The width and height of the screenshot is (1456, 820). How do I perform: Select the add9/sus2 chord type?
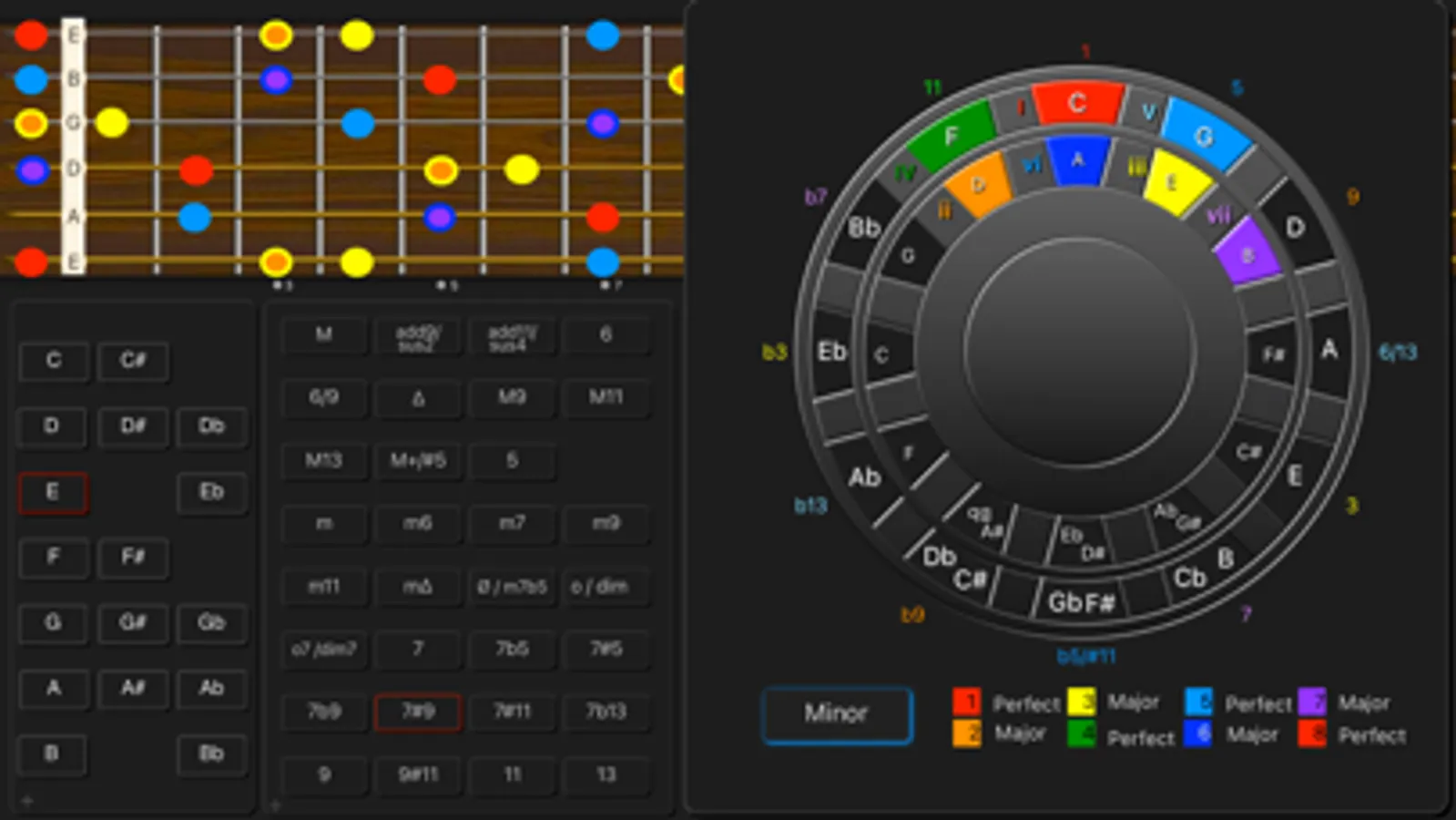click(x=418, y=335)
